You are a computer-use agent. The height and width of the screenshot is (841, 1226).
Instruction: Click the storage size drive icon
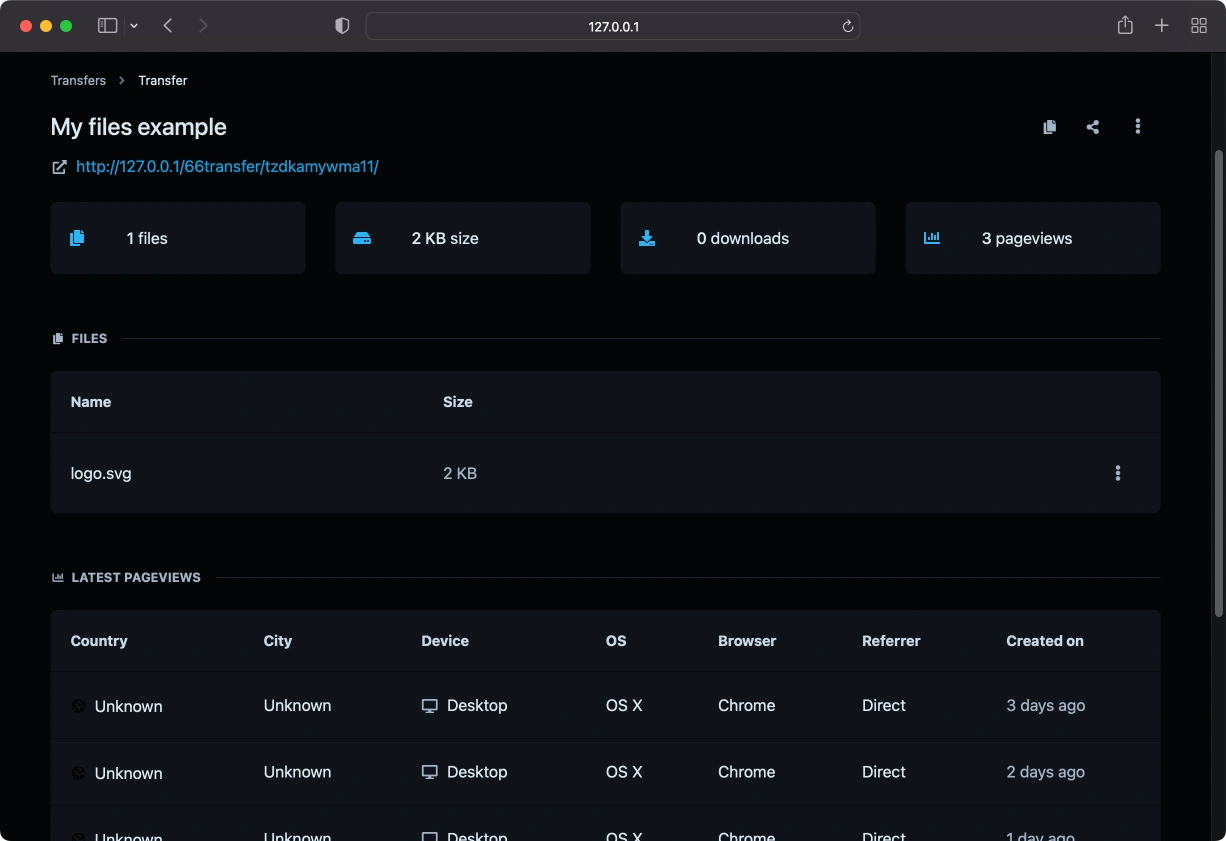362,238
